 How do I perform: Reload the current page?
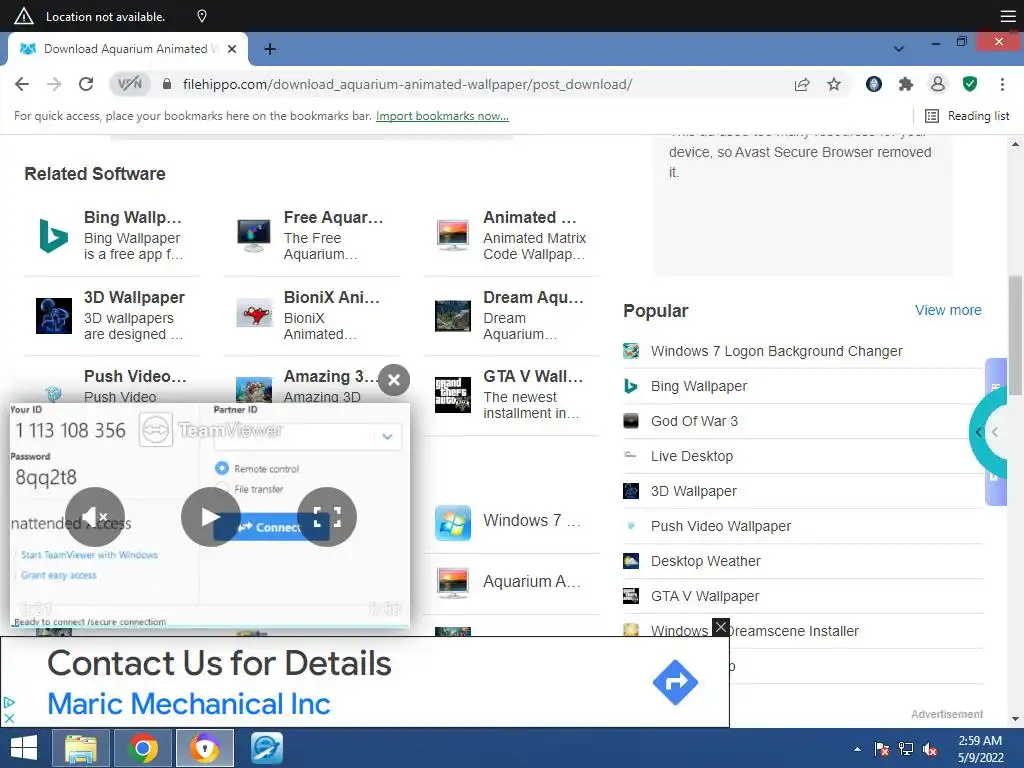(x=86, y=84)
